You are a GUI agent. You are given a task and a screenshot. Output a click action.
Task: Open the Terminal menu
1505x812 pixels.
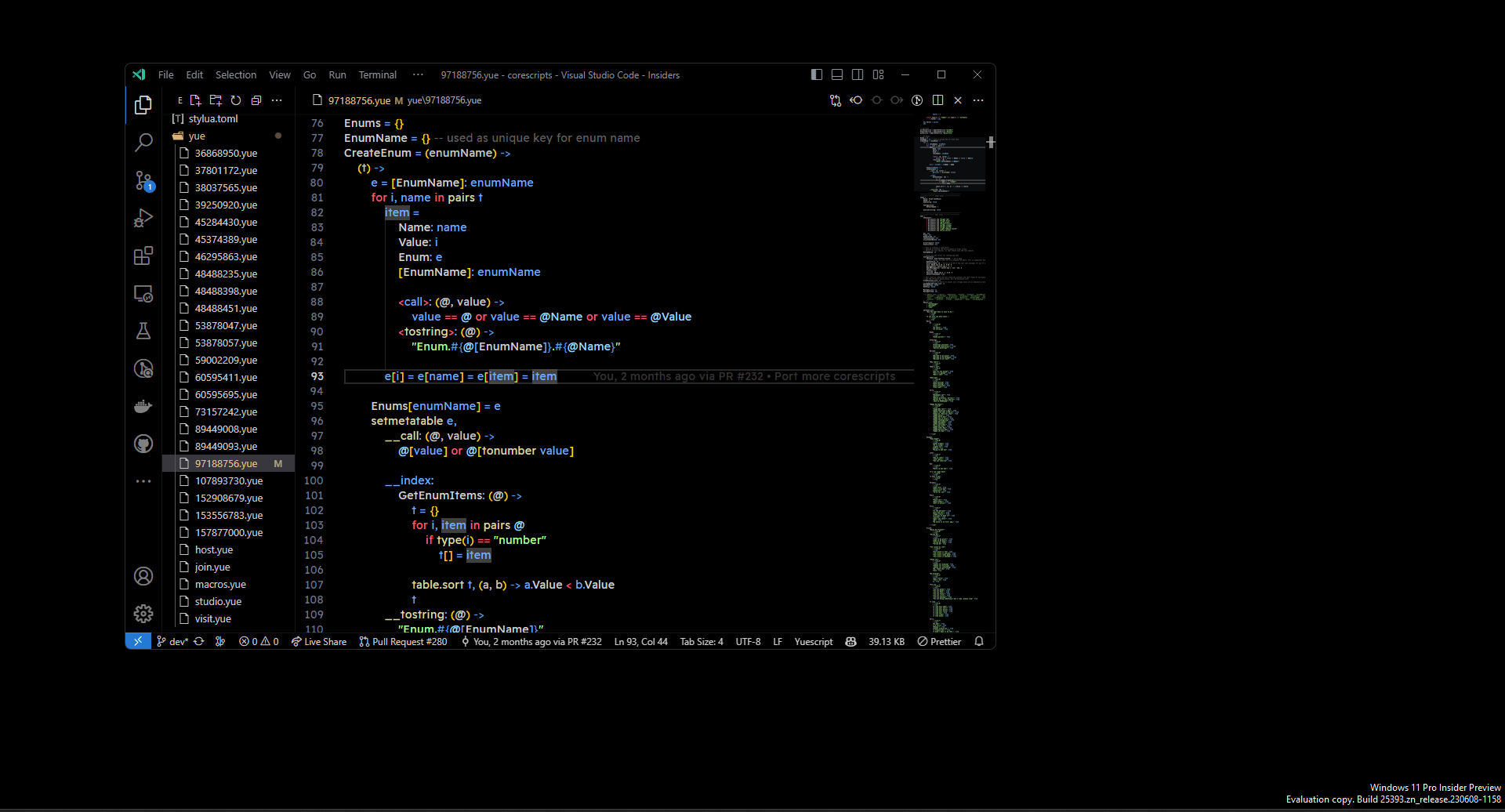(x=377, y=74)
